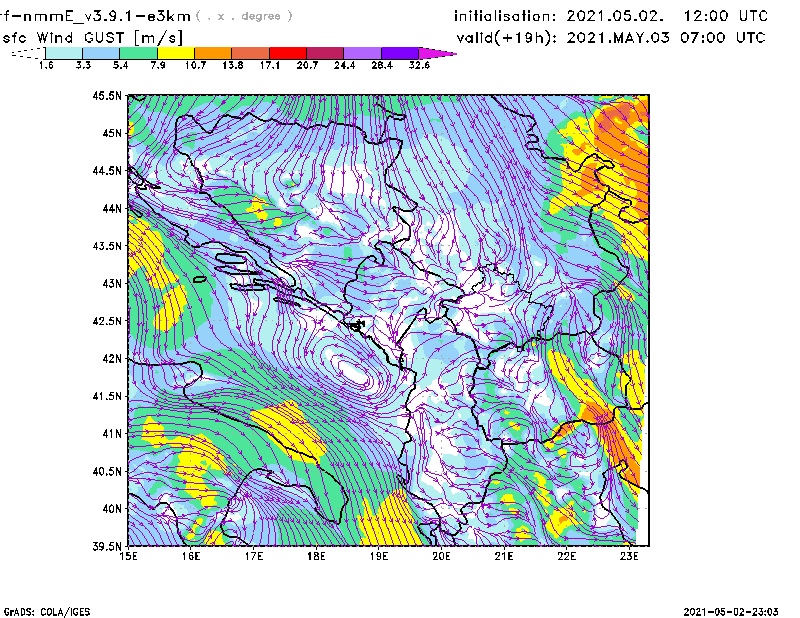Click the legend value '1.6'
The width and height of the screenshot is (800, 618).
click(x=46, y=65)
